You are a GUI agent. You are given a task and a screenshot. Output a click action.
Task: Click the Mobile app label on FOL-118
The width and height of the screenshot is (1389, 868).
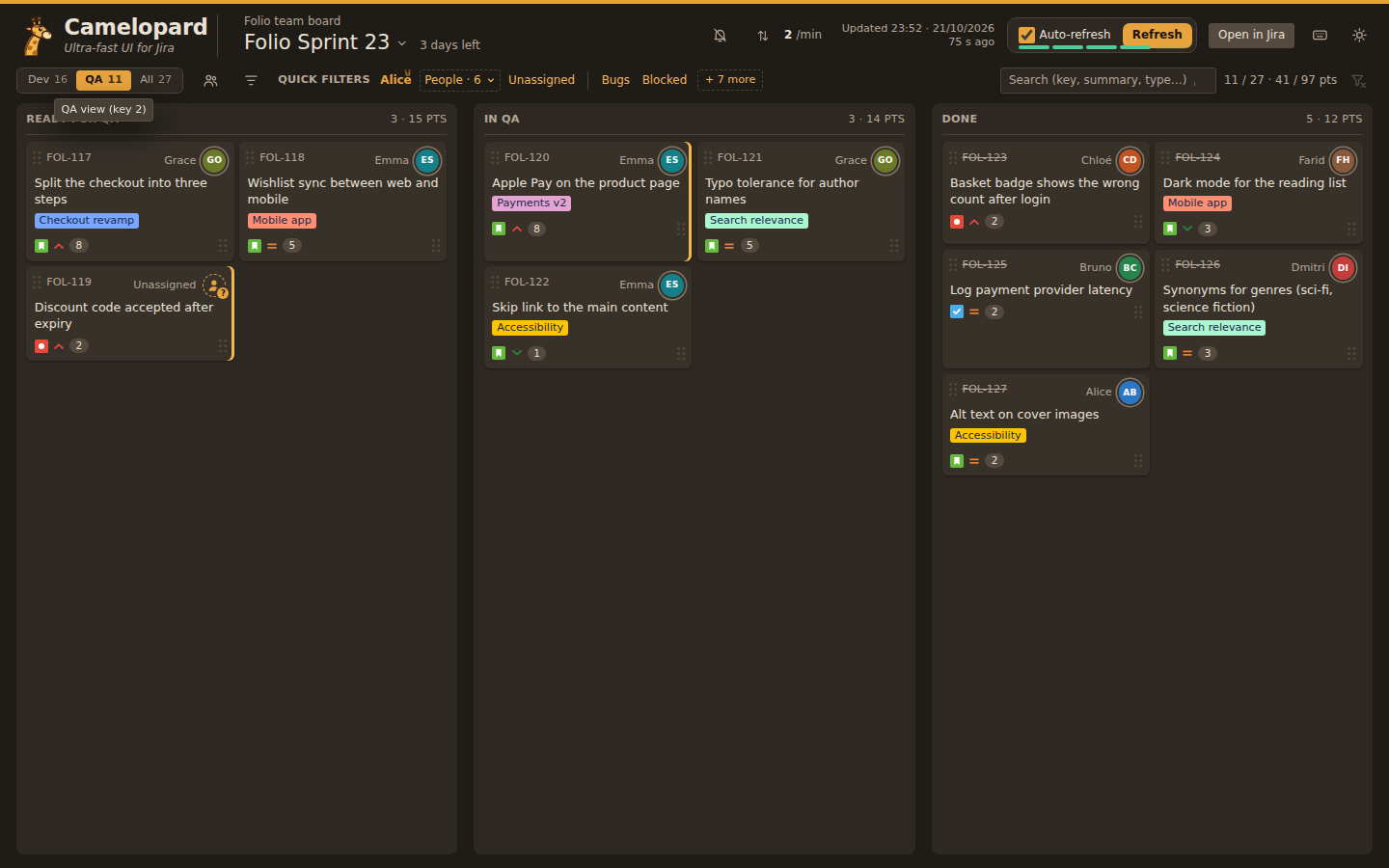[282, 221]
